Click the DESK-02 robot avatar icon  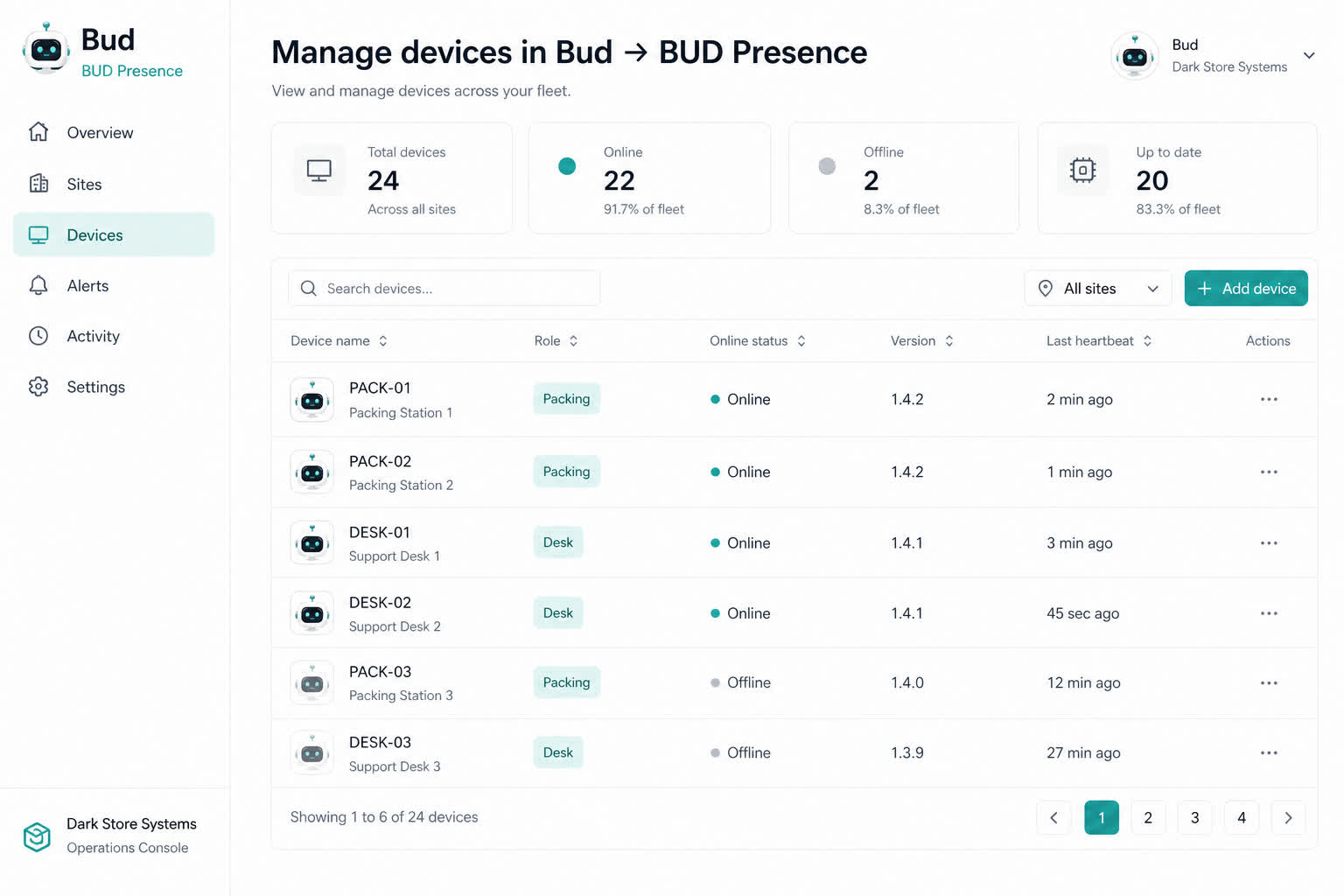pos(312,613)
